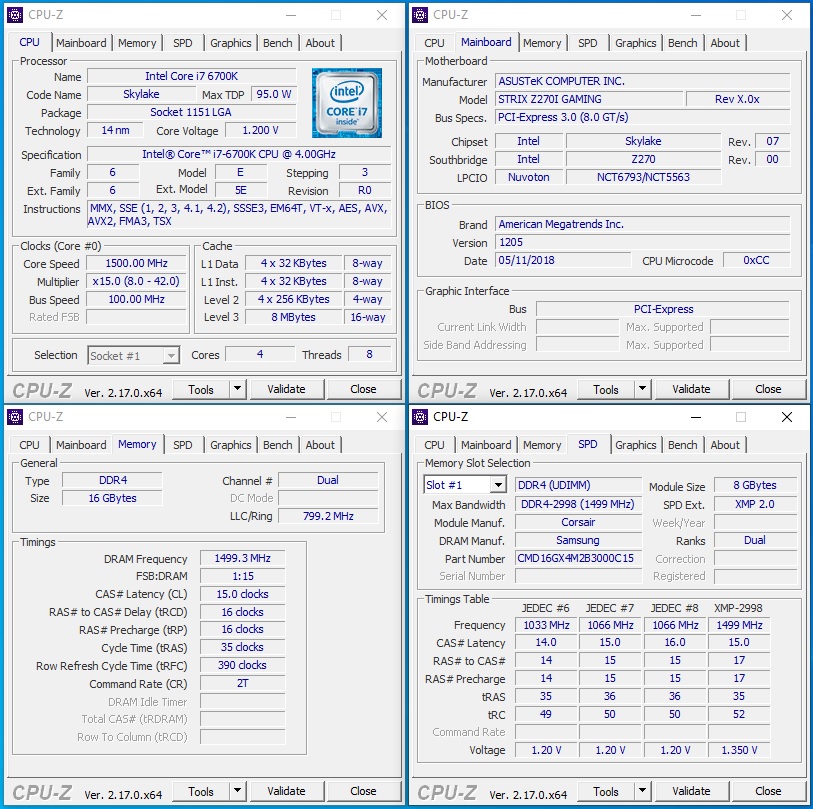813x809 pixels.
Task: Open the Socket #1 selection dropdown
Action: point(133,355)
